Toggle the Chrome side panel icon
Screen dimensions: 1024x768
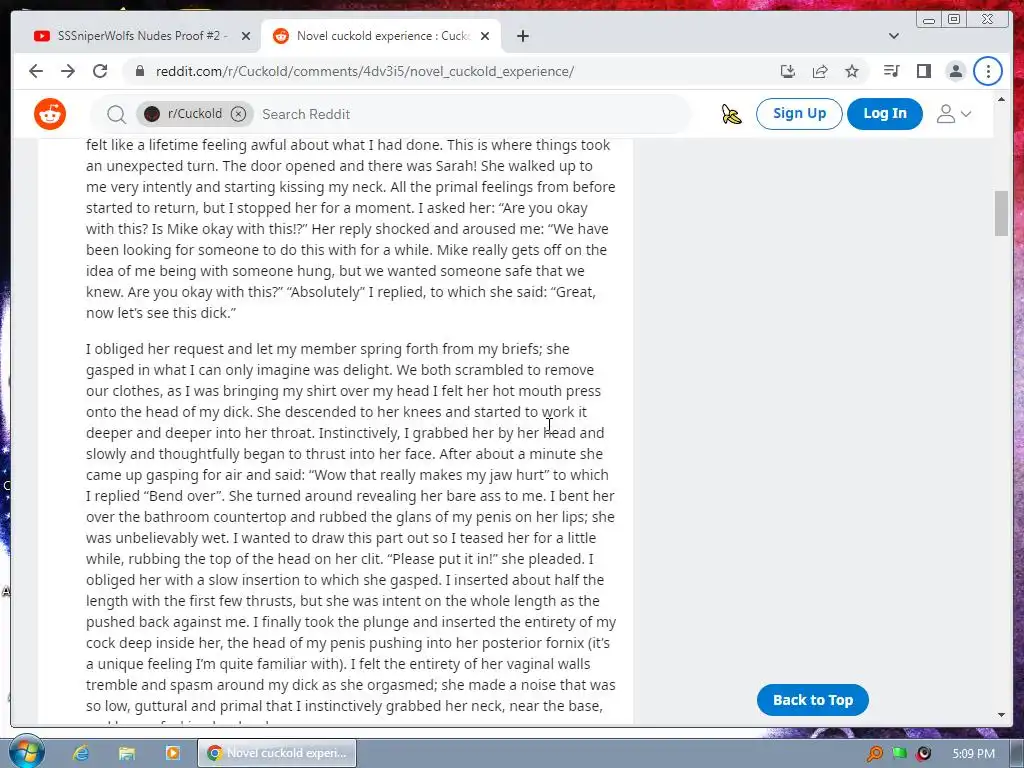pos(923,71)
